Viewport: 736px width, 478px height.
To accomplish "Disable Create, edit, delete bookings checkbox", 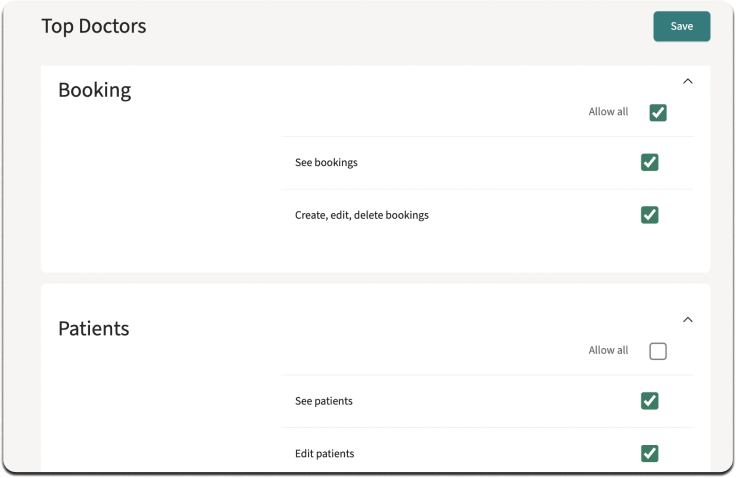I will tap(649, 215).
